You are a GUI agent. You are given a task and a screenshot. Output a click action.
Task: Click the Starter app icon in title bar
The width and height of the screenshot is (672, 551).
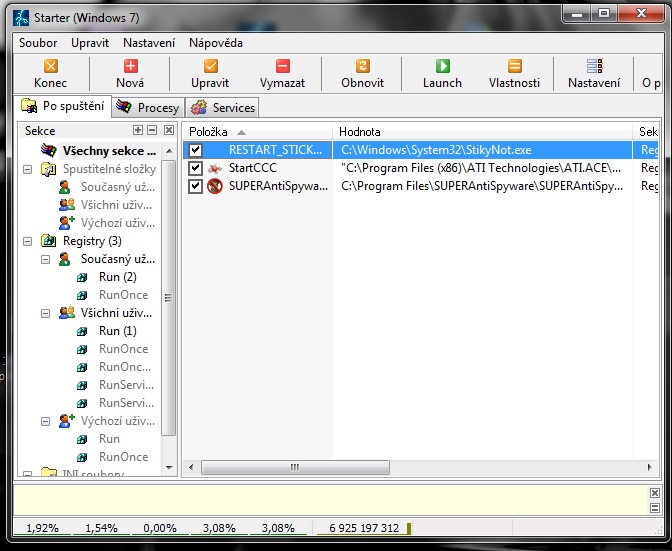click(x=21, y=18)
